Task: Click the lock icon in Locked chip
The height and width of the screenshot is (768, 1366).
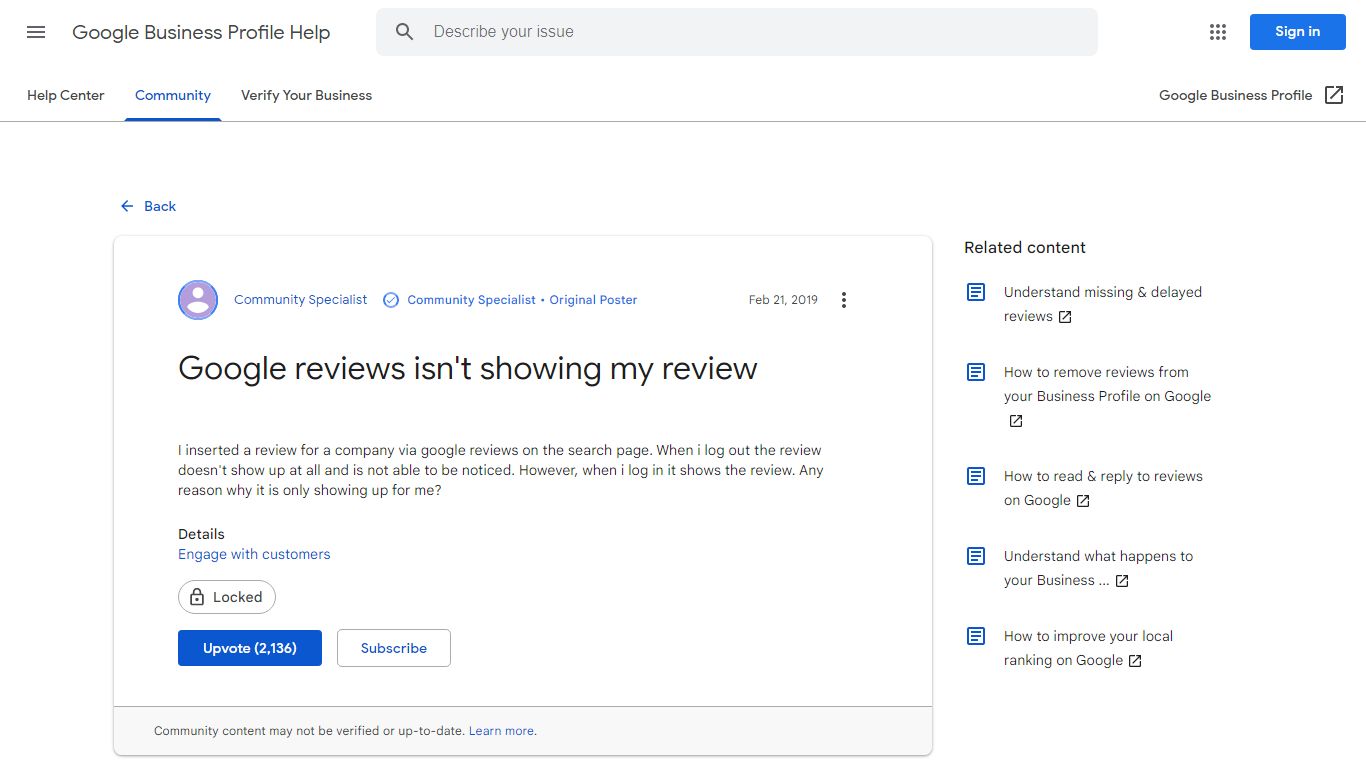Action: pyautogui.click(x=197, y=597)
